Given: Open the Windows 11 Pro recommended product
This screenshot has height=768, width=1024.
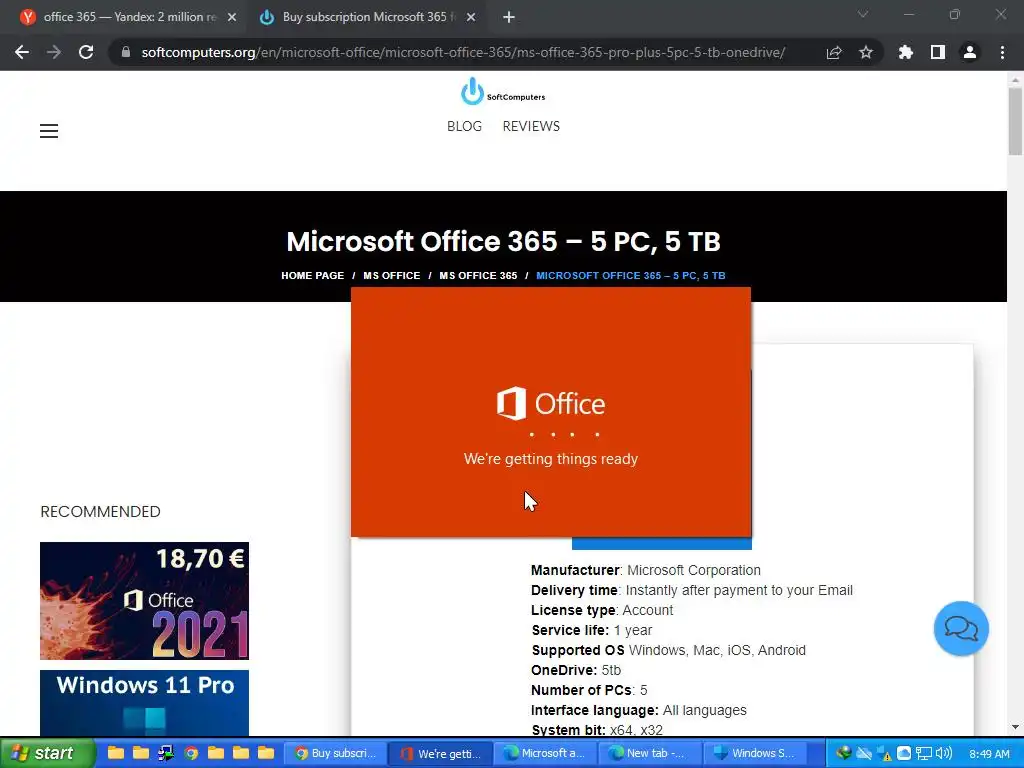Looking at the screenshot, I should click(144, 703).
